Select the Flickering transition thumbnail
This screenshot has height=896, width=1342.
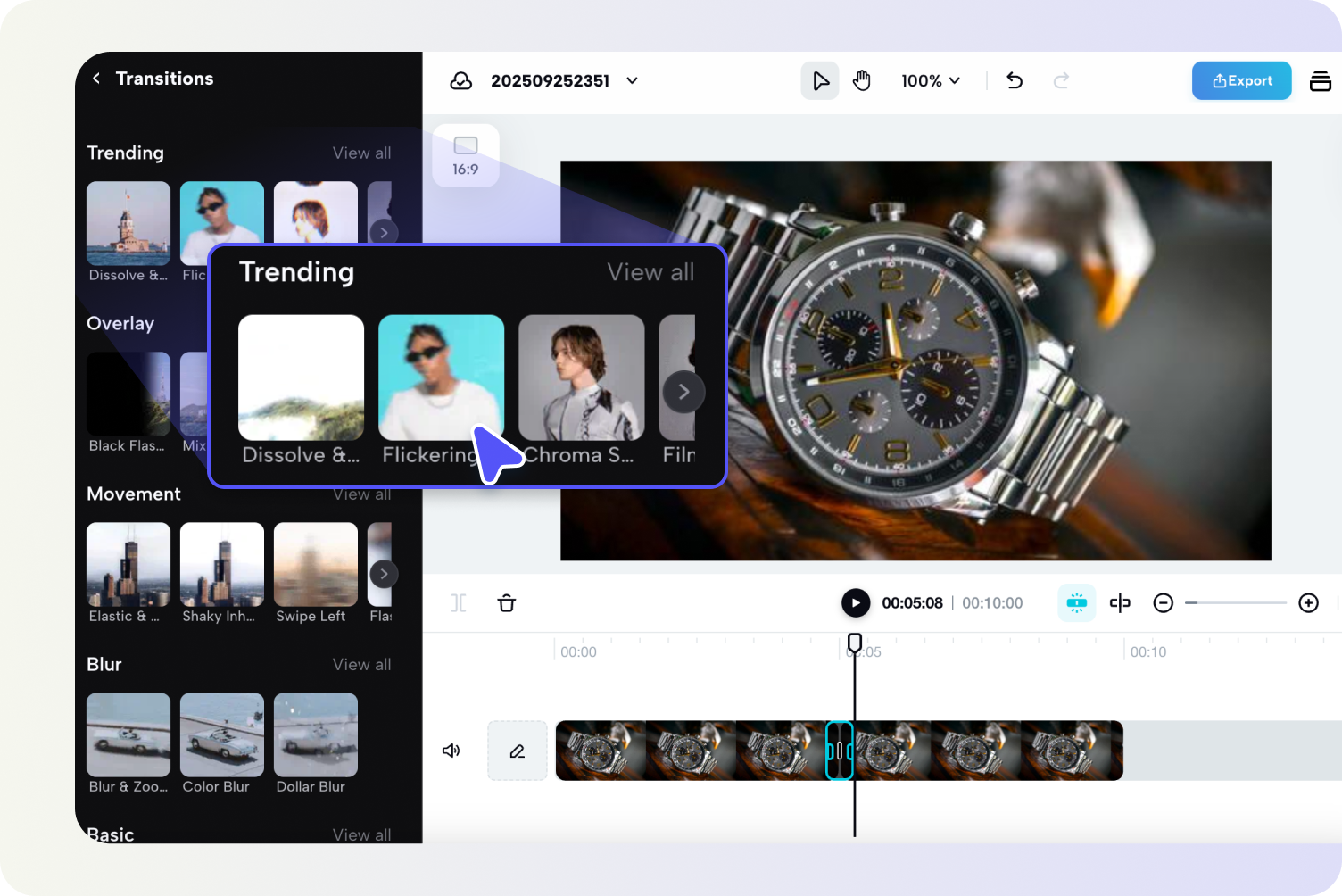441,377
